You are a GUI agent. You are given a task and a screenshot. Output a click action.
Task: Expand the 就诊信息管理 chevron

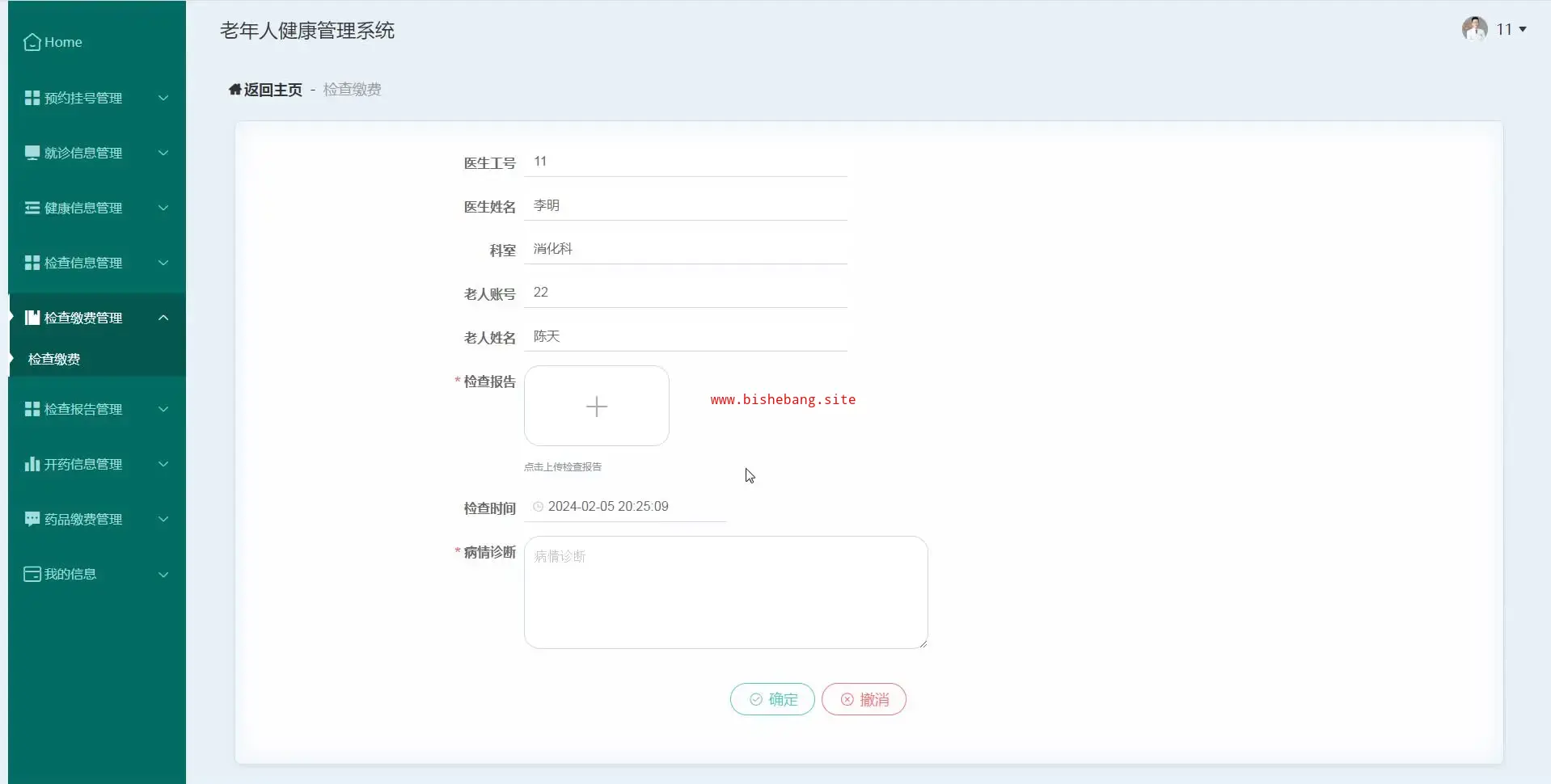[163, 153]
